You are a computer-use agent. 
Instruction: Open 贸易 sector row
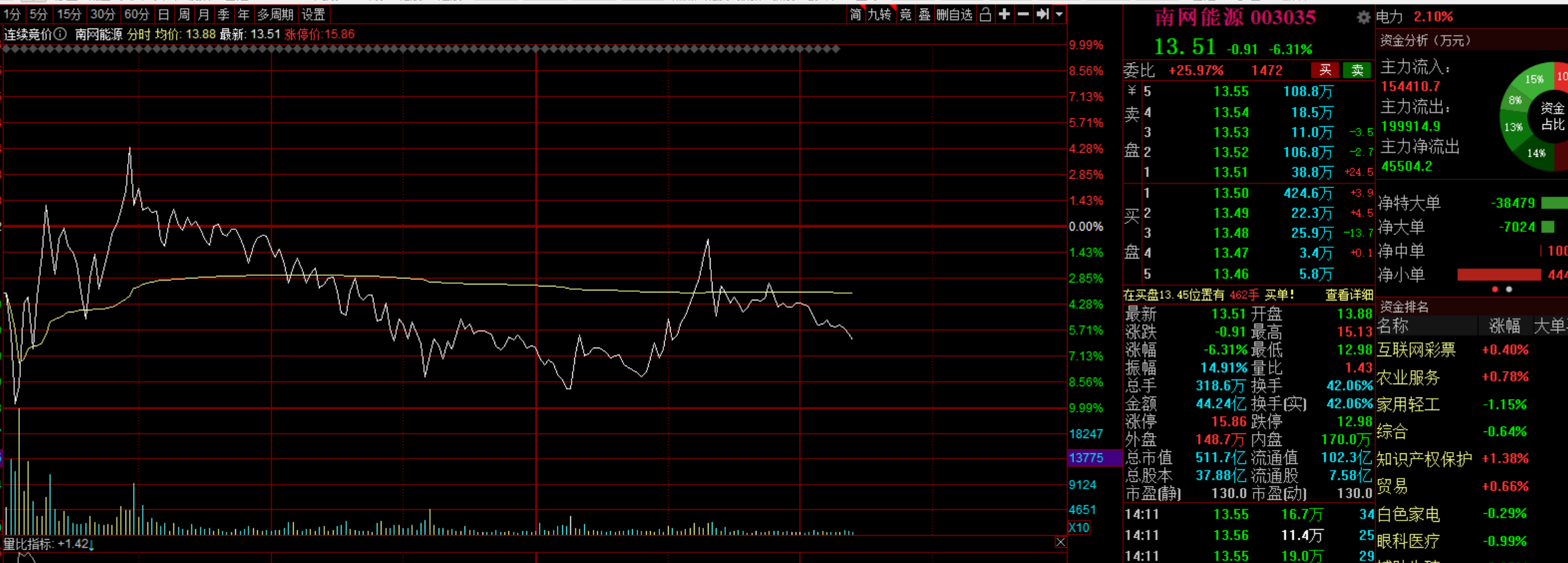pyautogui.click(x=1472, y=486)
